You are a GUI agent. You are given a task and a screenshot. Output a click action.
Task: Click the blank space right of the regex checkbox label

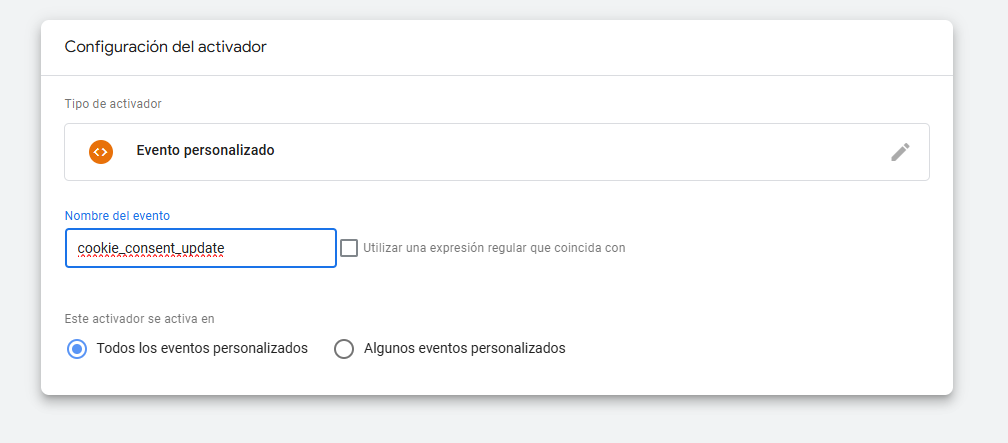click(780, 248)
